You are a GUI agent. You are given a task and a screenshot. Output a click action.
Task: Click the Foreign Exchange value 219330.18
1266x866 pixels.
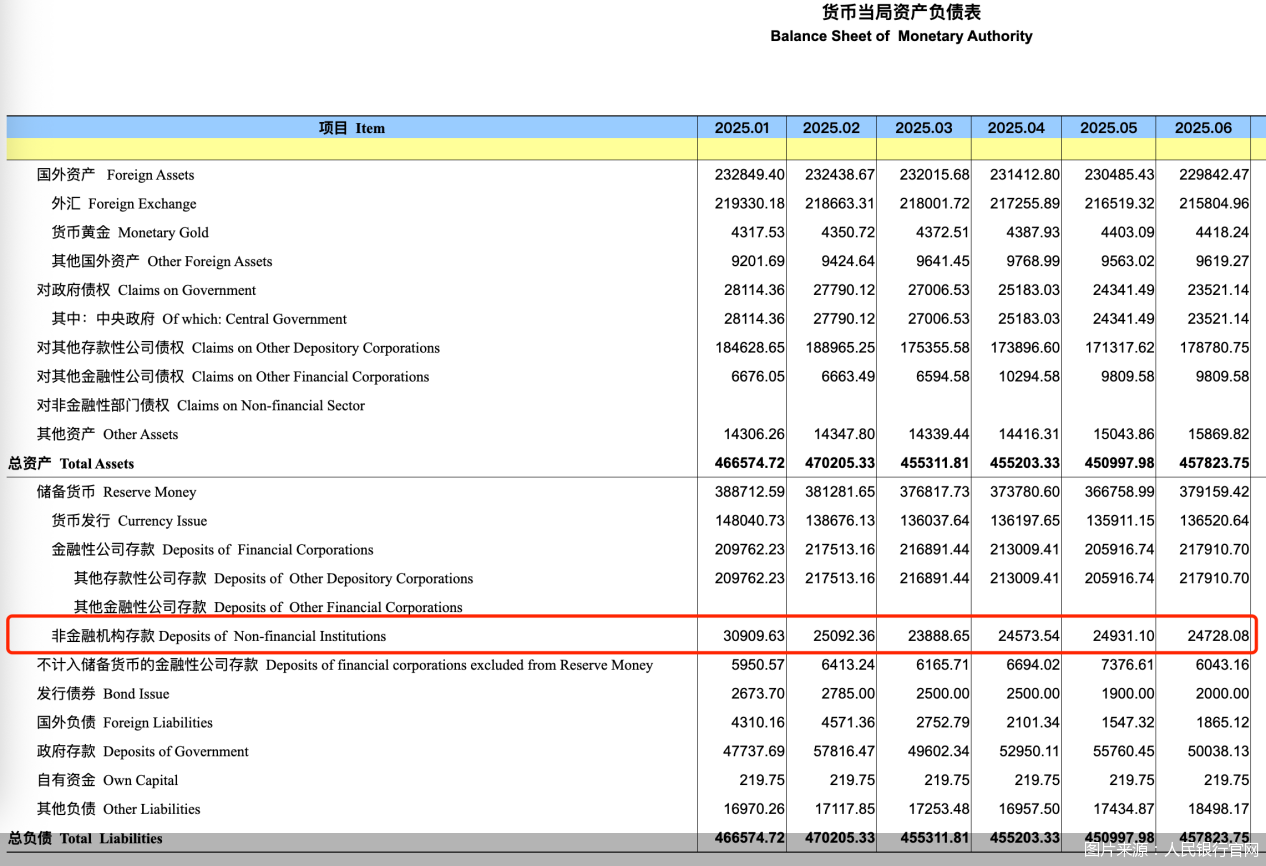pos(750,204)
